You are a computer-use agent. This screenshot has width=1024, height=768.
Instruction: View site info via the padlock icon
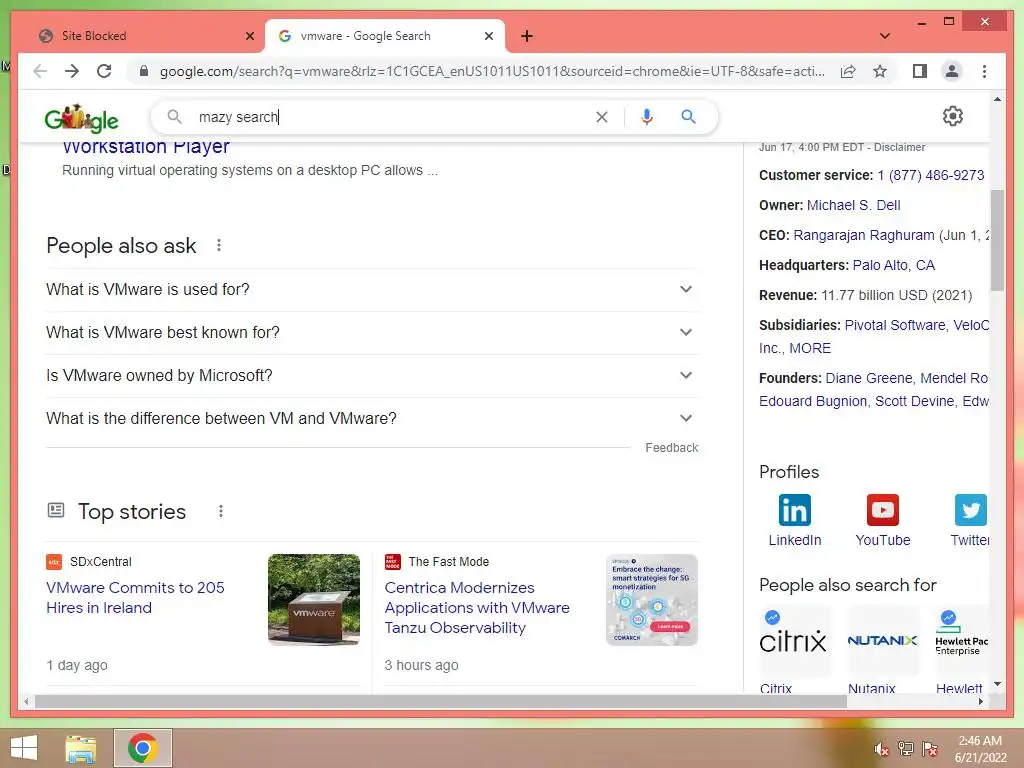click(144, 71)
